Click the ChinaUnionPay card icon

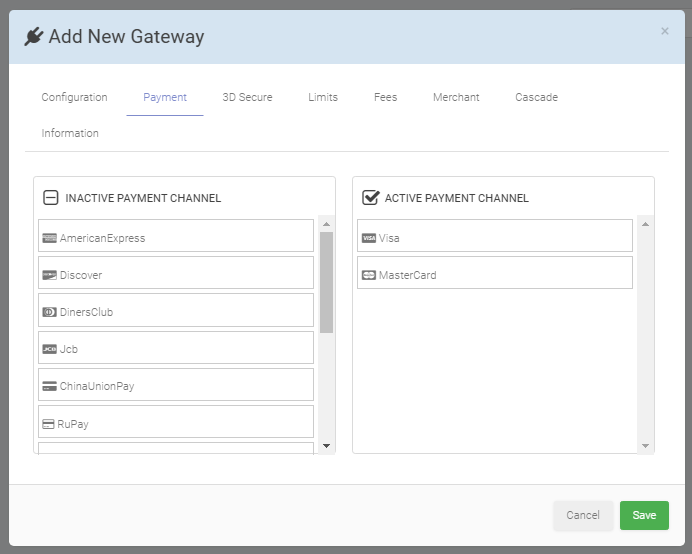tap(49, 386)
